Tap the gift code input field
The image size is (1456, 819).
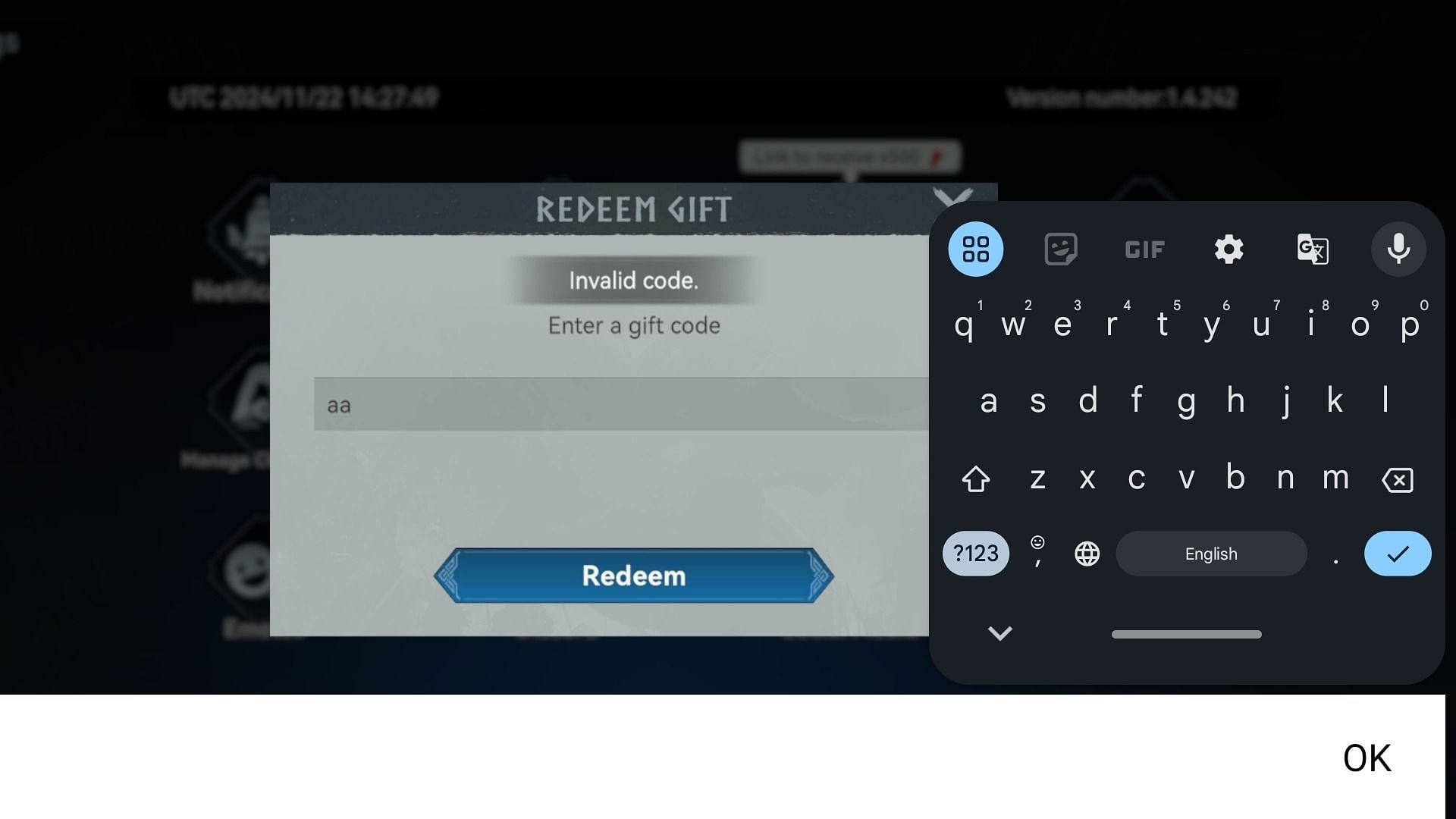633,403
